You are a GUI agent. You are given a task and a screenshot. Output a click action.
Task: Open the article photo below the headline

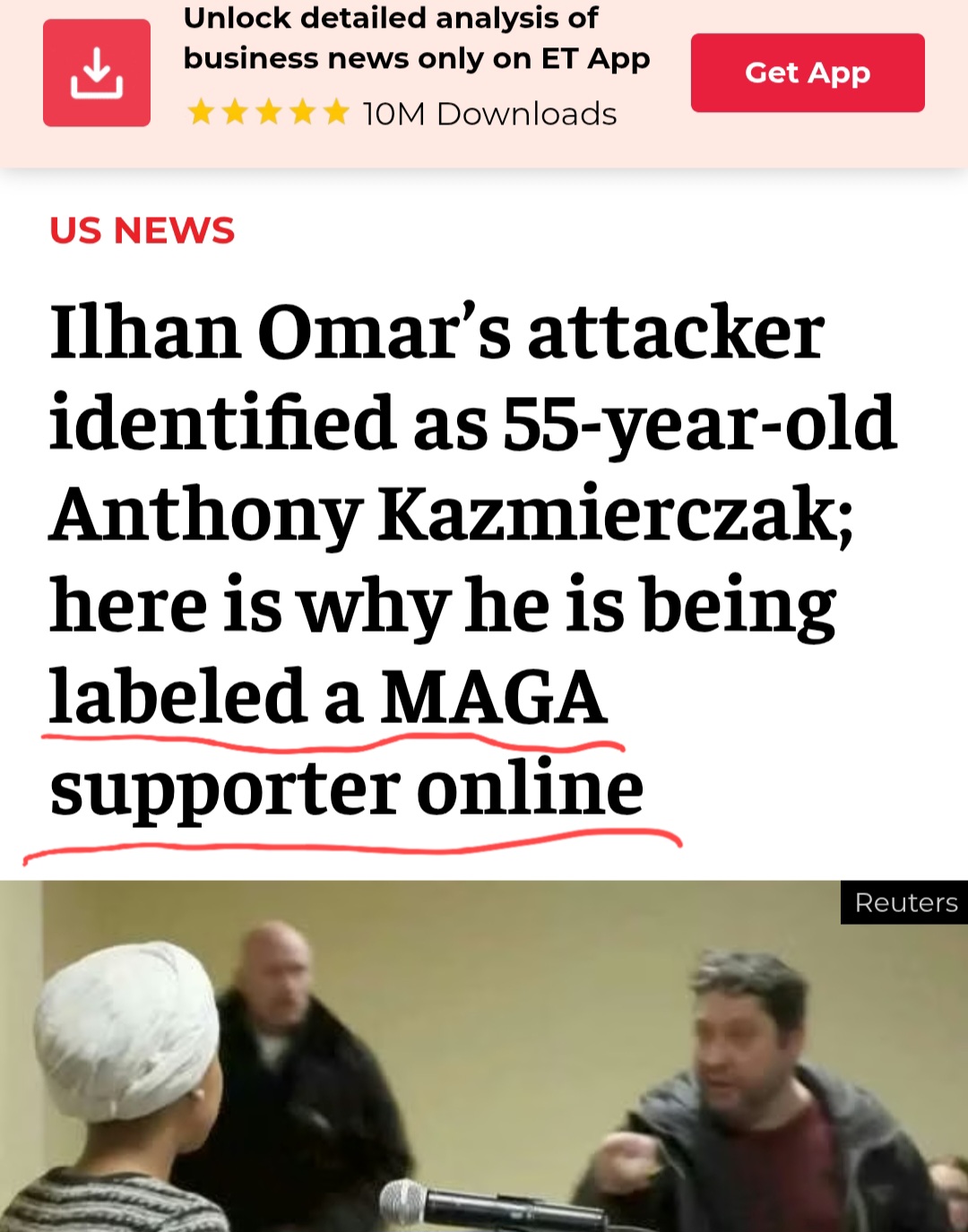(x=484, y=1056)
